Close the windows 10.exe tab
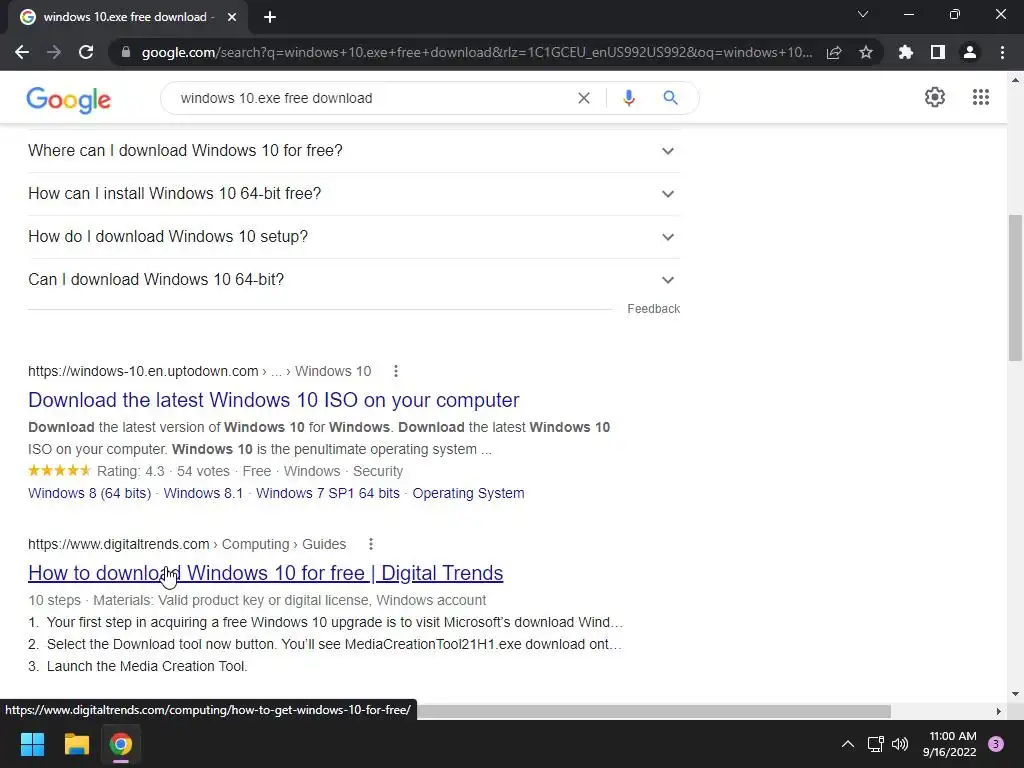The image size is (1024, 768). click(232, 17)
